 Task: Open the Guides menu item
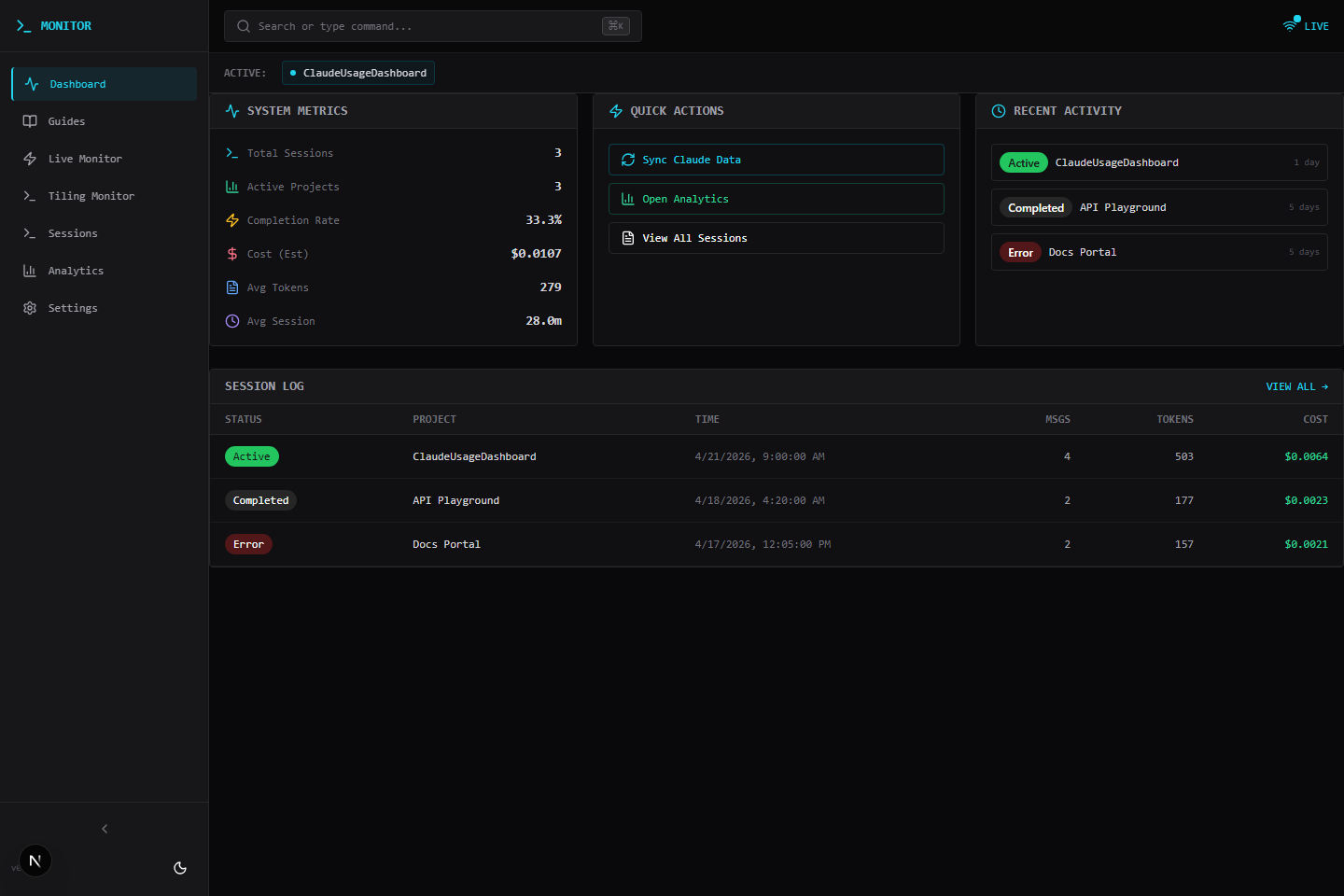tap(105, 121)
